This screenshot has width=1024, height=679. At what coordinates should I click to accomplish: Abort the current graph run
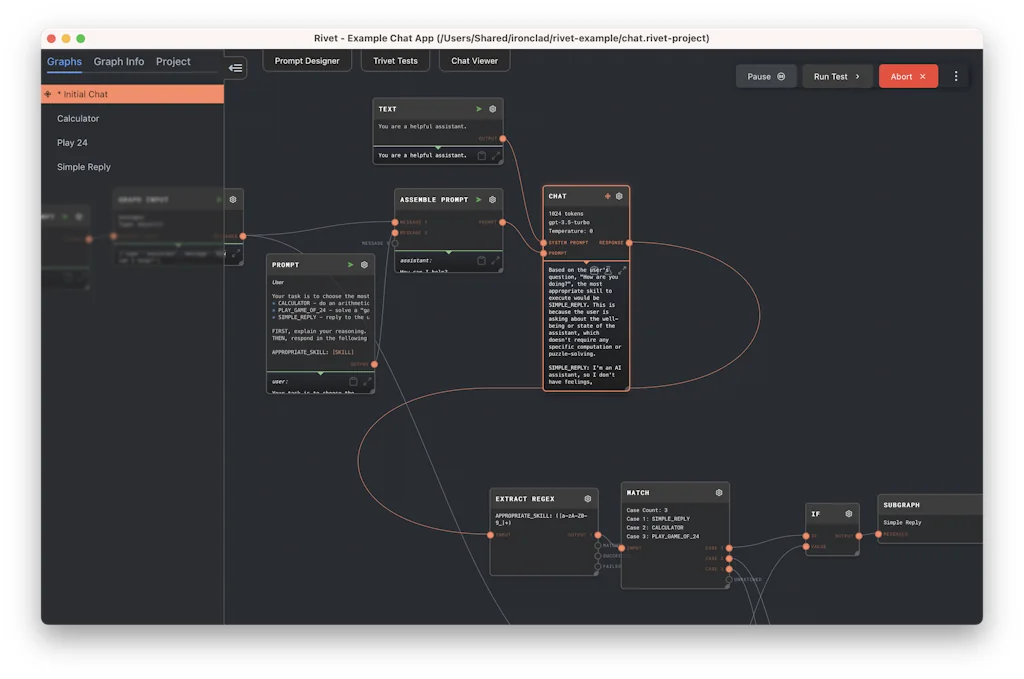point(907,75)
